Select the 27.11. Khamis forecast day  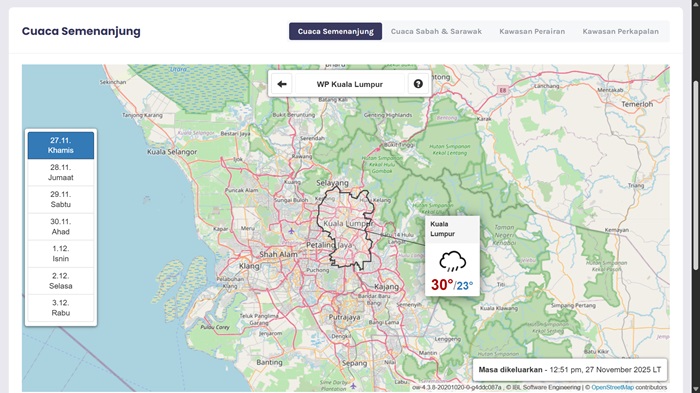click(x=61, y=145)
